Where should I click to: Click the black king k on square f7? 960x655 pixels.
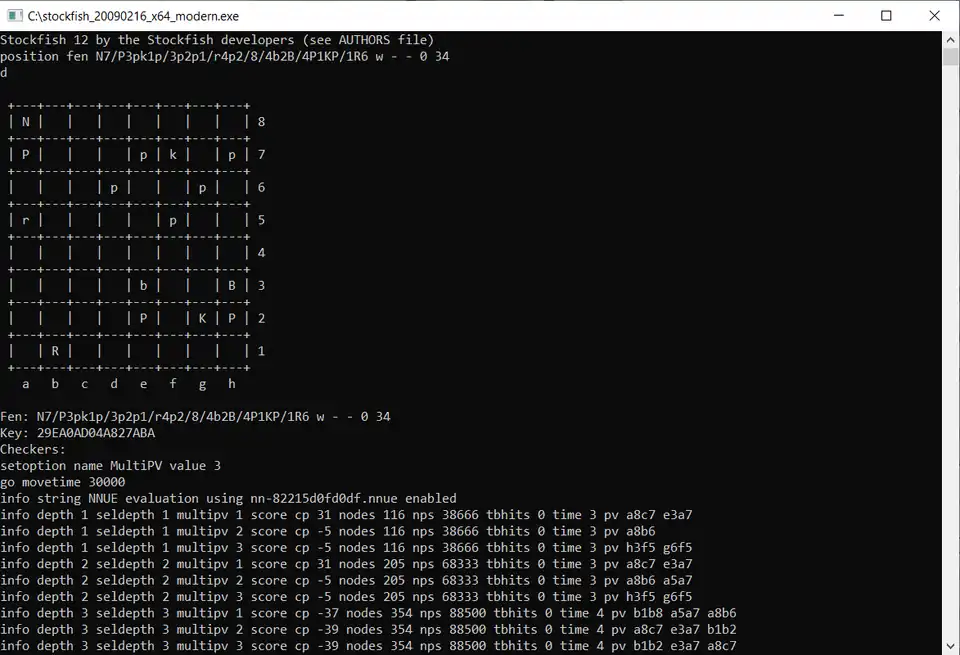click(x=173, y=154)
